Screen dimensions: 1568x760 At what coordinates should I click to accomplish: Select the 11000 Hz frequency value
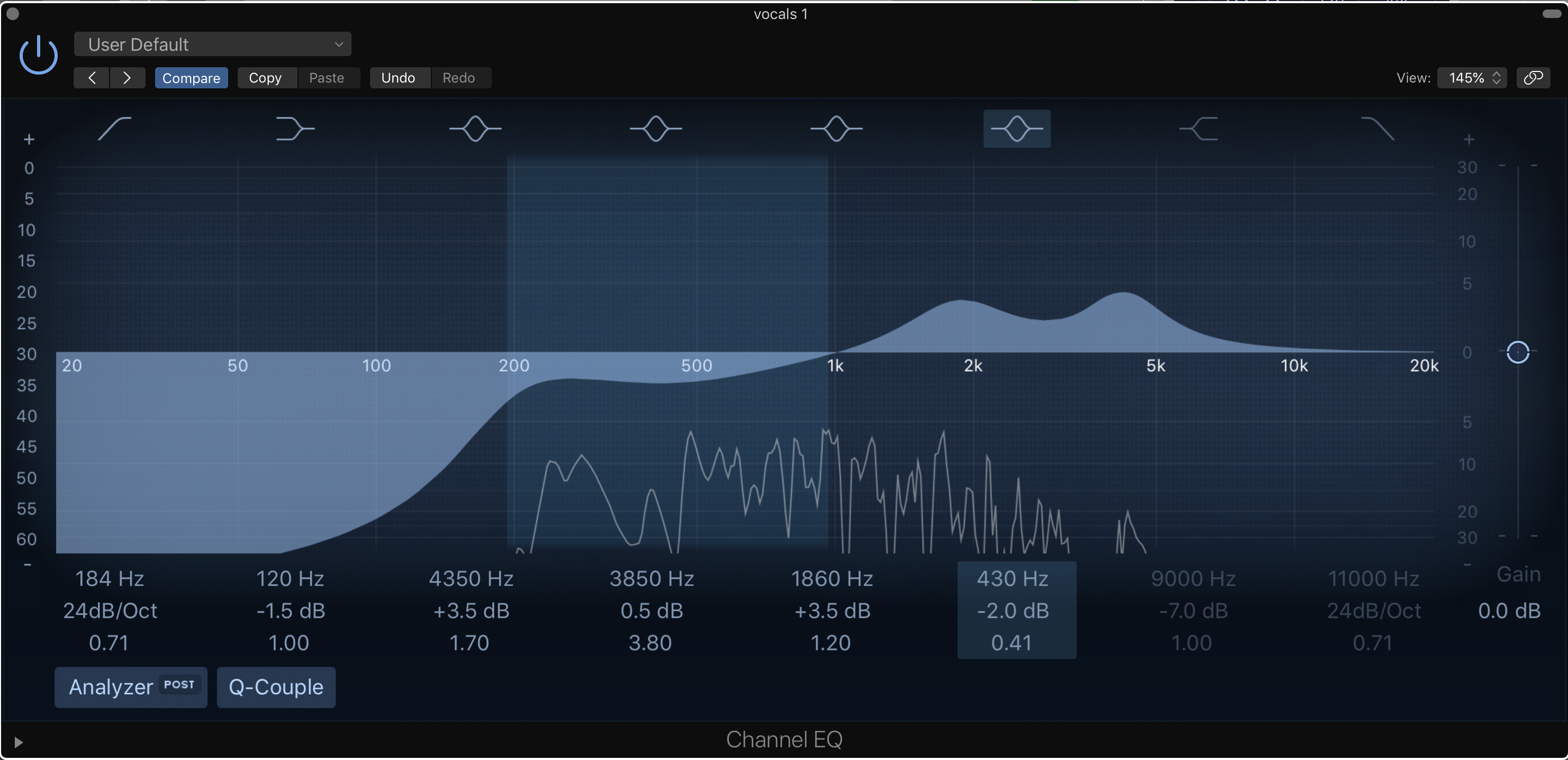(x=1374, y=578)
